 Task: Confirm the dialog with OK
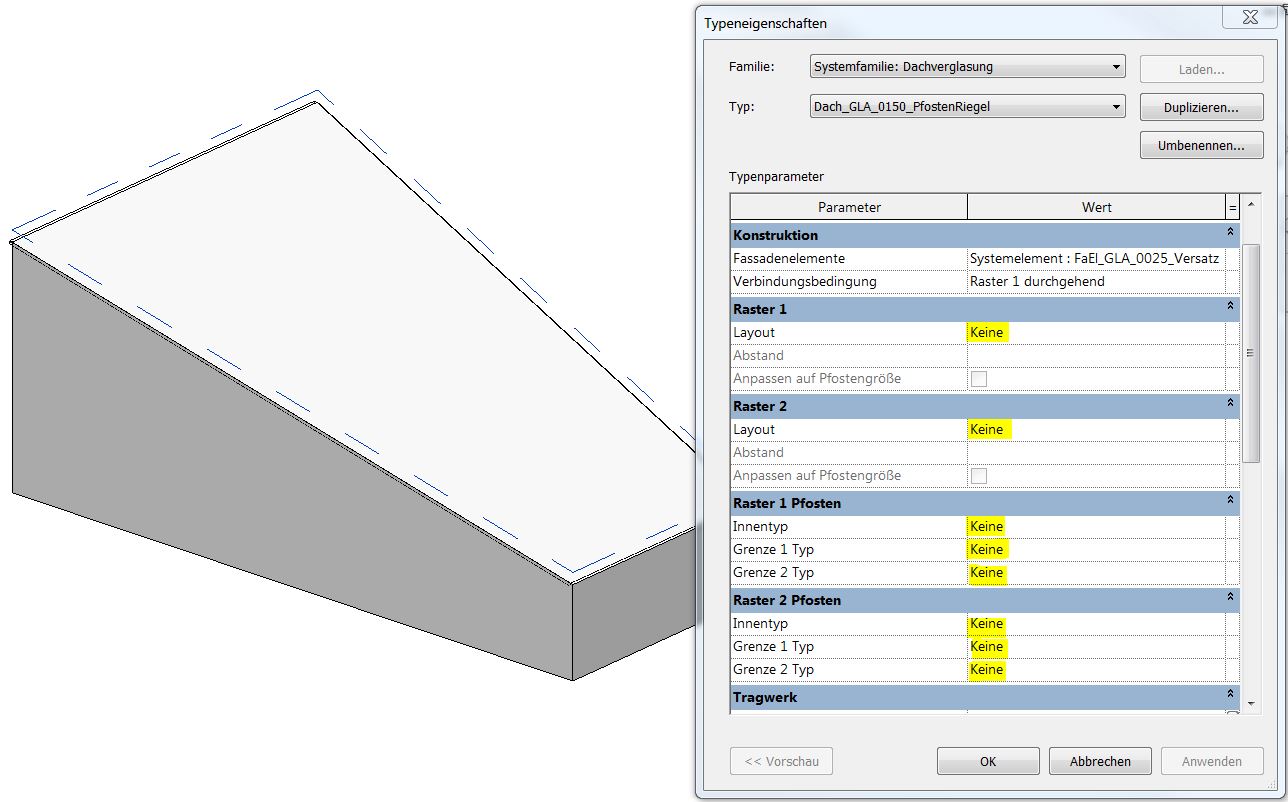(987, 761)
